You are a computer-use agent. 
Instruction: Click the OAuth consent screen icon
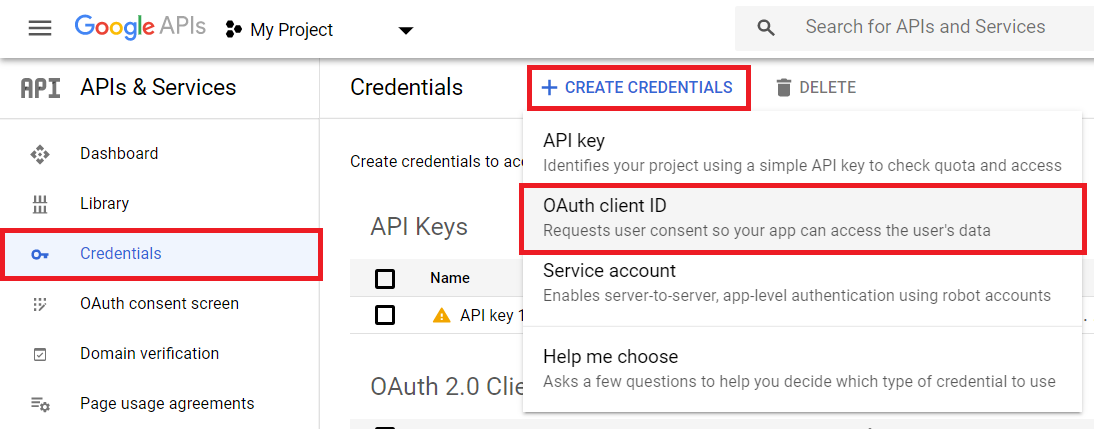pyautogui.click(x=40, y=304)
